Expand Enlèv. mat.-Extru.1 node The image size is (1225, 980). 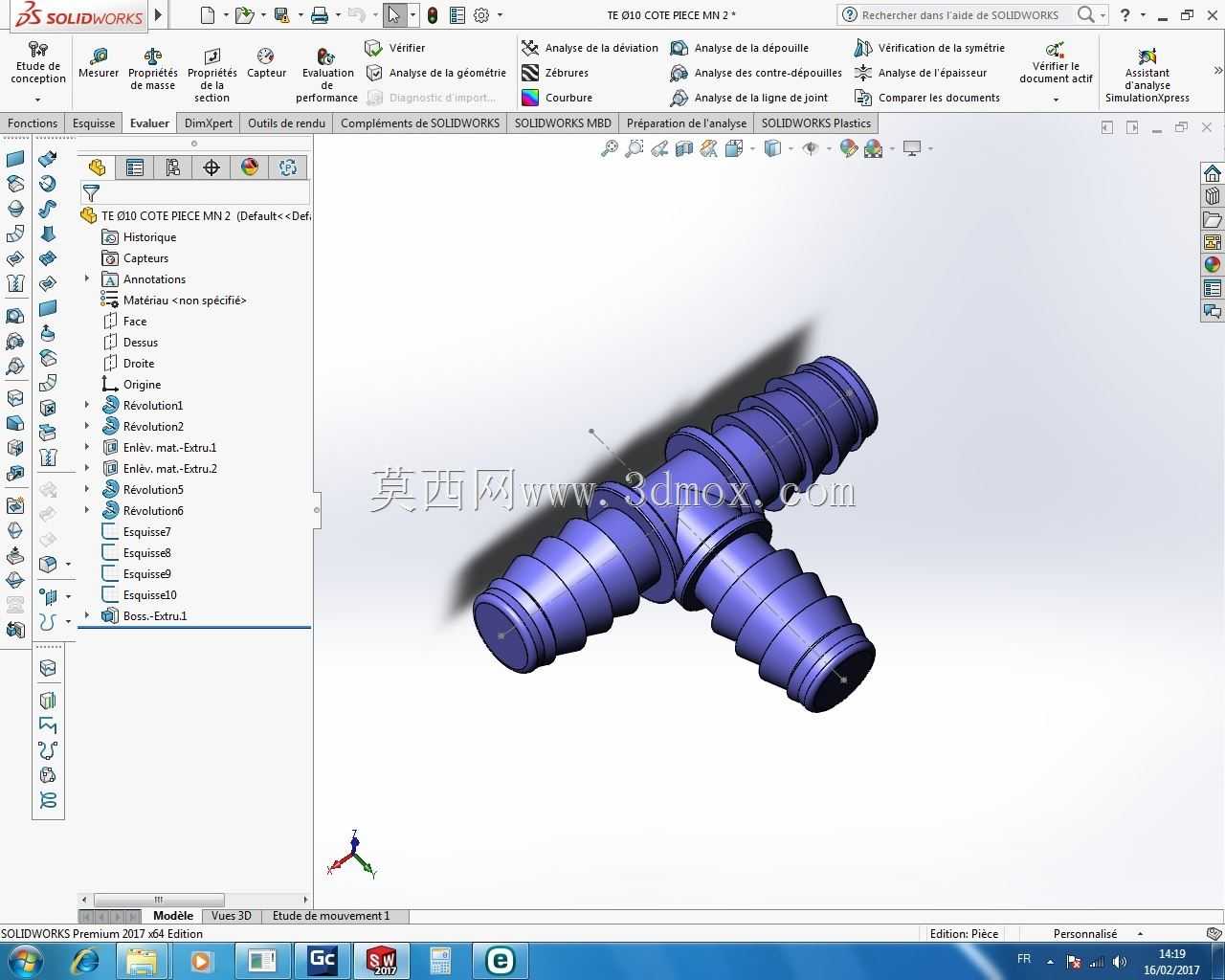pos(87,448)
